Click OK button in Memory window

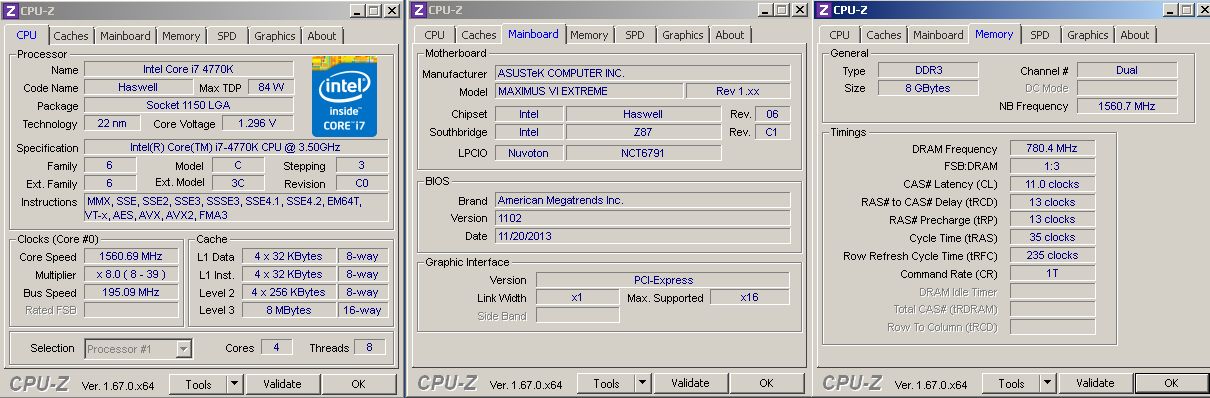pyautogui.click(x=1171, y=384)
